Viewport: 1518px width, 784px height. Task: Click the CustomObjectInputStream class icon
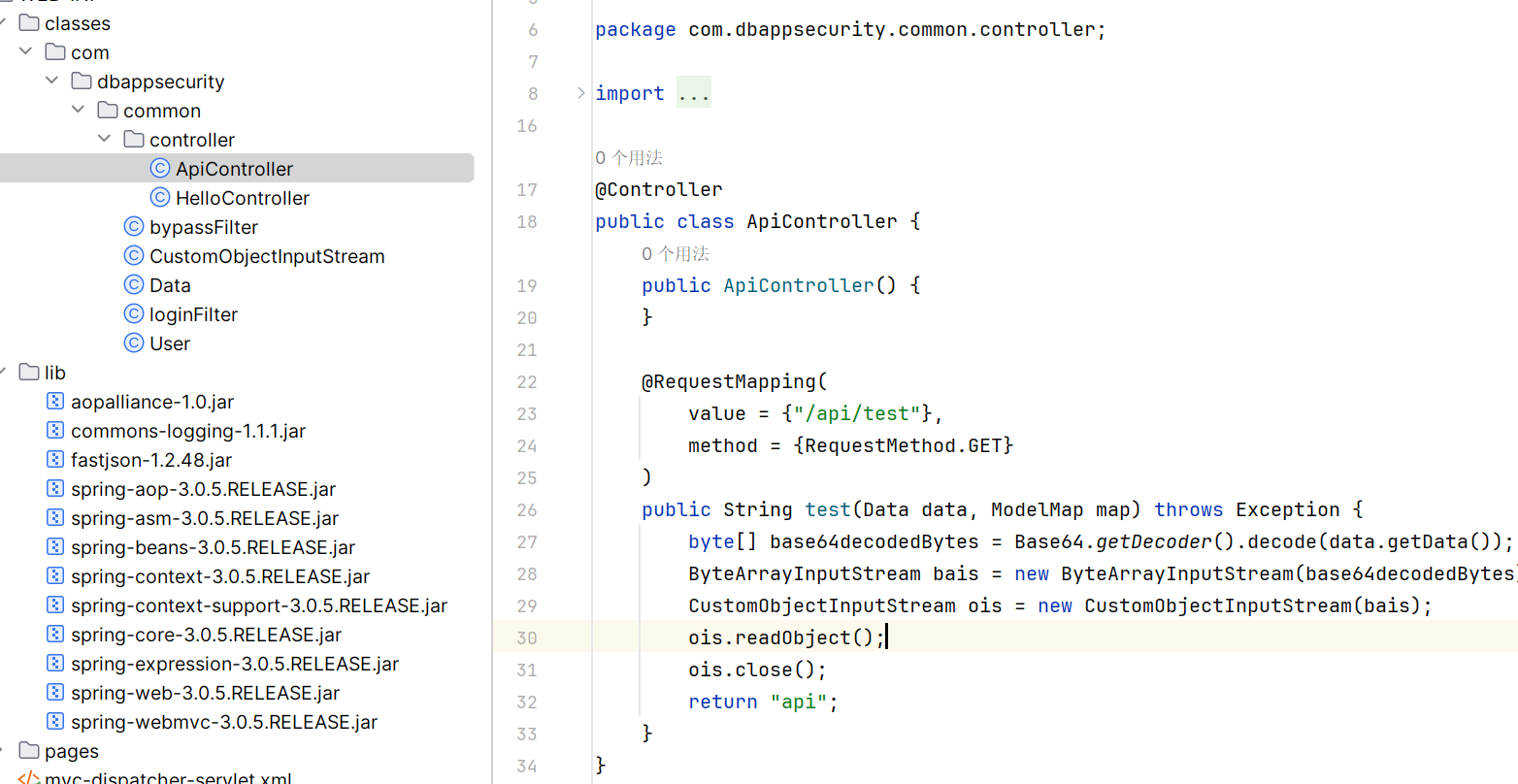134,256
